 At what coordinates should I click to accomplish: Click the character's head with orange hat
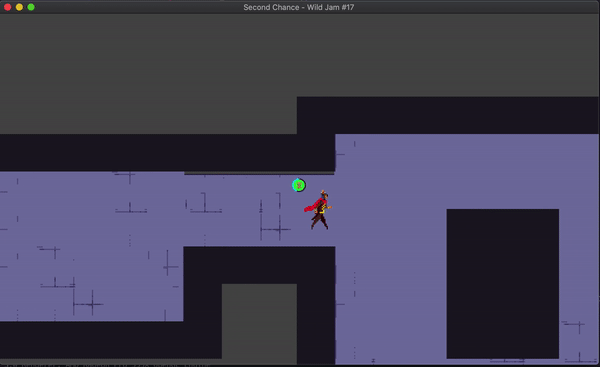pos(324,194)
